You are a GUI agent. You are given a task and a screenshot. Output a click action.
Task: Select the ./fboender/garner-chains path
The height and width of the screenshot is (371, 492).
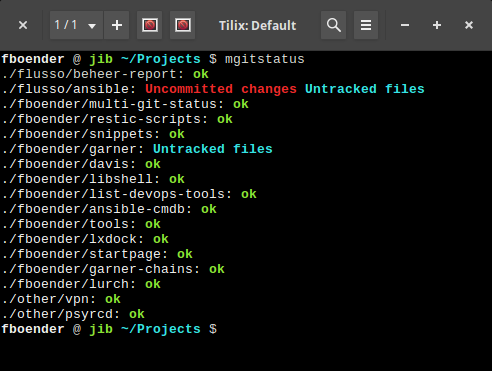tap(101, 269)
